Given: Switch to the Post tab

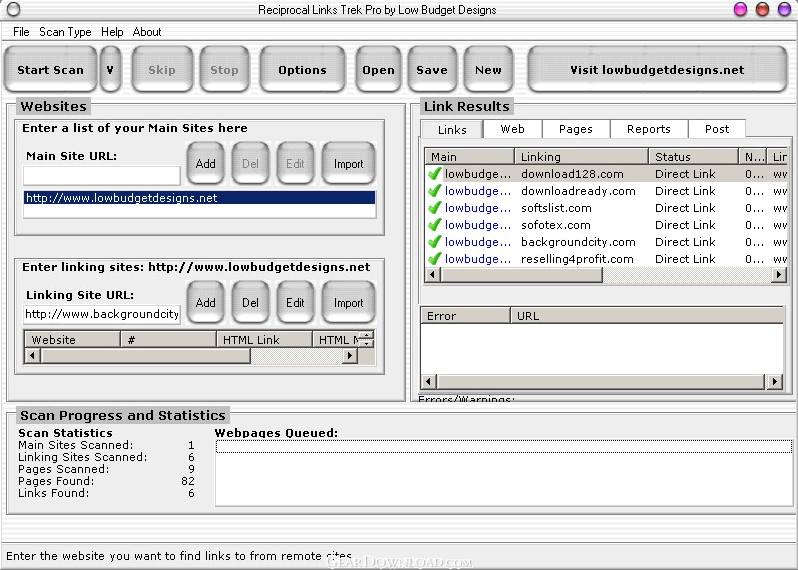Looking at the screenshot, I should [x=717, y=129].
